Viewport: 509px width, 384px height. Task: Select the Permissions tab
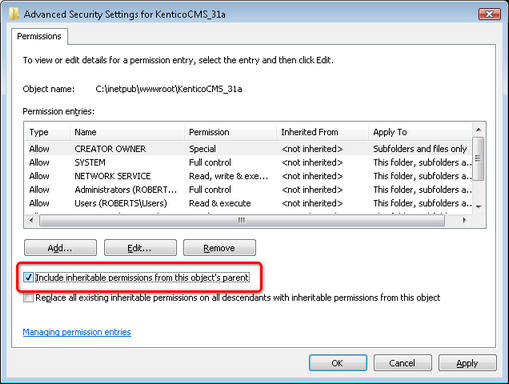pyautogui.click(x=39, y=36)
